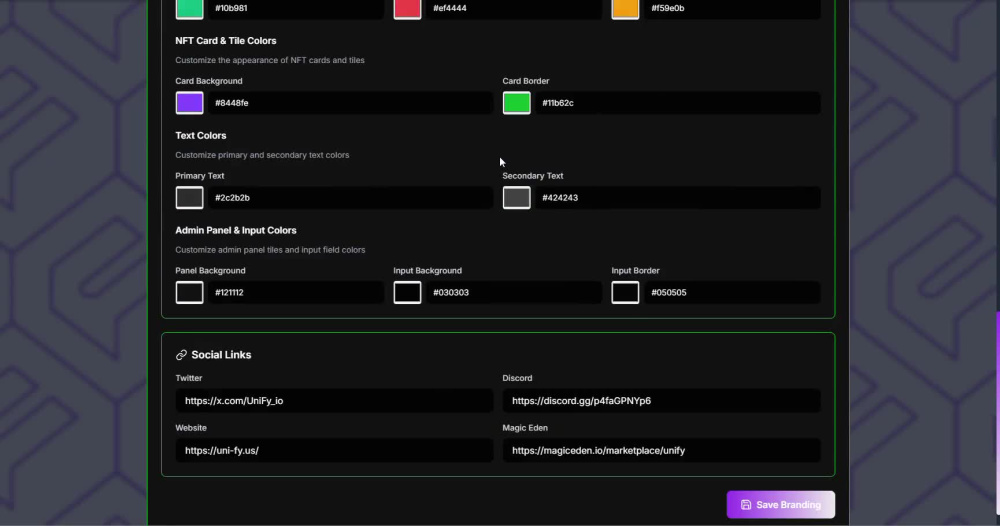Open the green #10b981 color swatch
1000x526 pixels.
[x=189, y=9]
